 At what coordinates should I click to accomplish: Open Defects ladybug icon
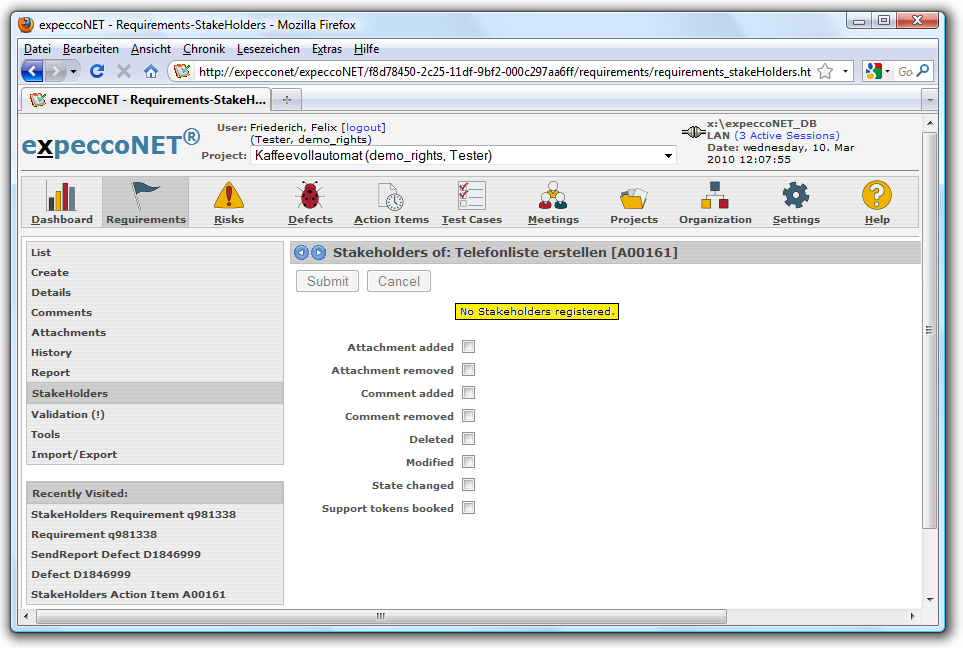click(x=310, y=196)
